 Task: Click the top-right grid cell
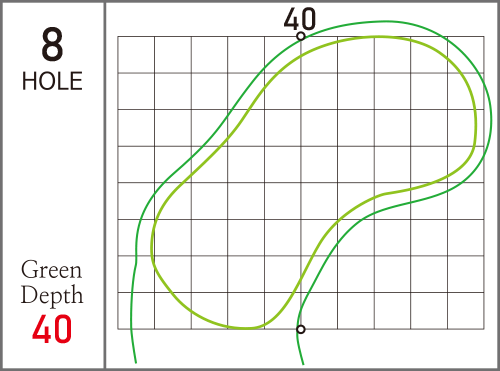click(x=465, y=55)
